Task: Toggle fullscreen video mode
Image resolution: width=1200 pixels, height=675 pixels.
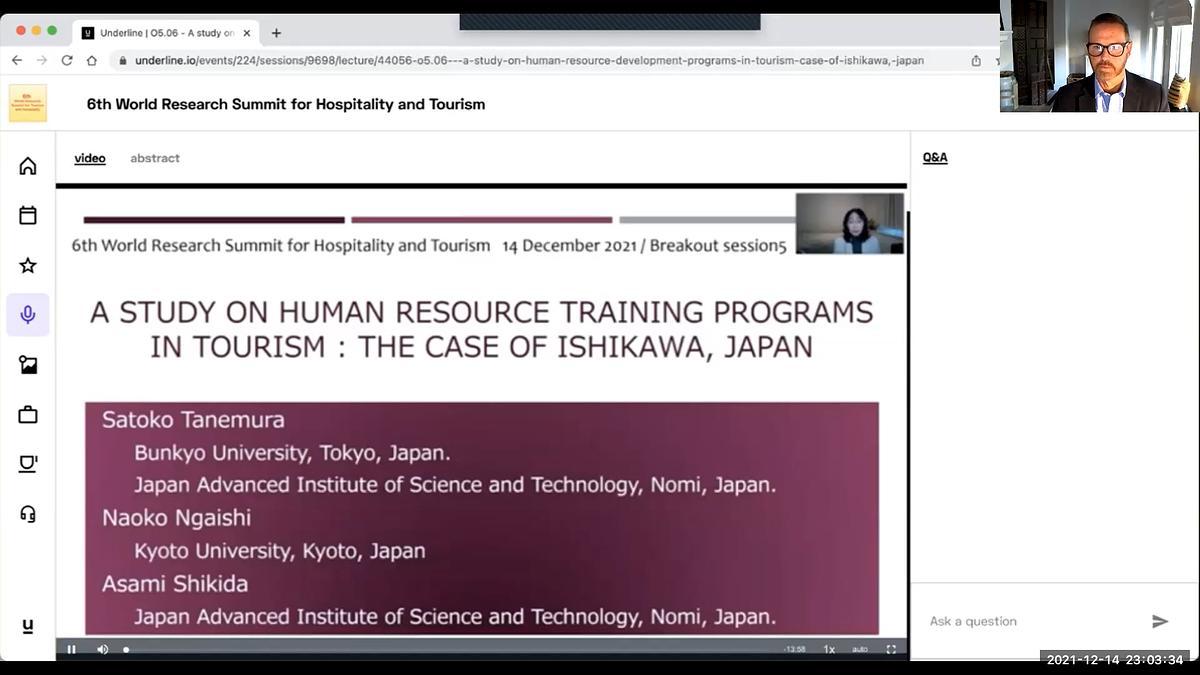Action: 891,649
